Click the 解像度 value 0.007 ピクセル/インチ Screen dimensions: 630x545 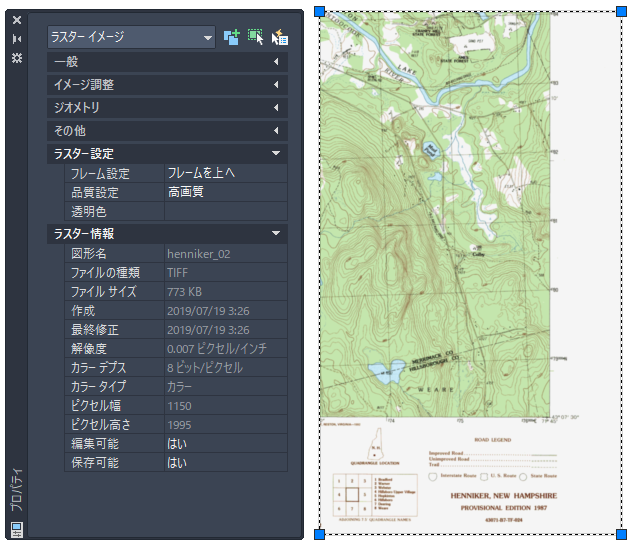pyautogui.click(x=226, y=348)
